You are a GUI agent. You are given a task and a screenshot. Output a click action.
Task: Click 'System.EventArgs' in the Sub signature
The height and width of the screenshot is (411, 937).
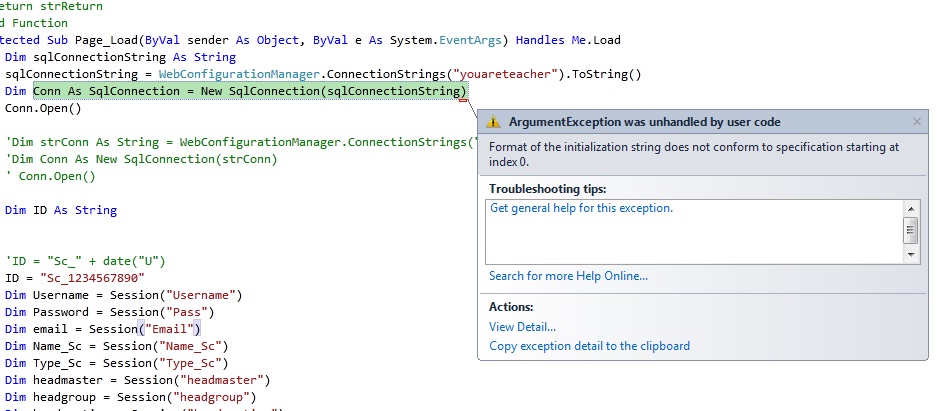tap(446, 40)
